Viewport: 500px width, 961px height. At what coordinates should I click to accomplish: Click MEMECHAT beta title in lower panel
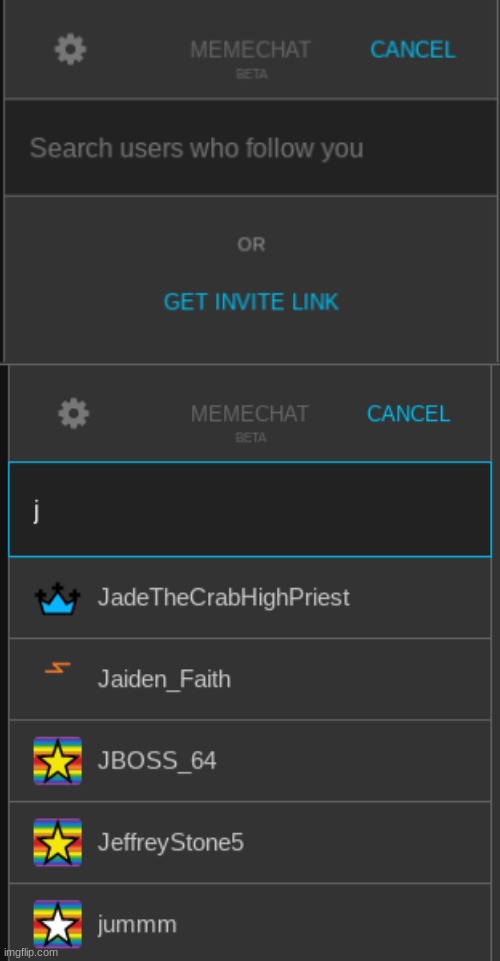250,421
